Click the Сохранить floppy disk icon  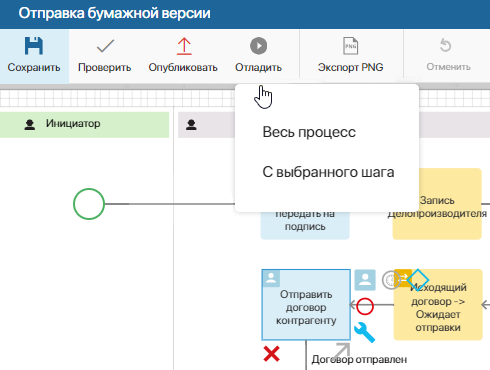click(34, 46)
